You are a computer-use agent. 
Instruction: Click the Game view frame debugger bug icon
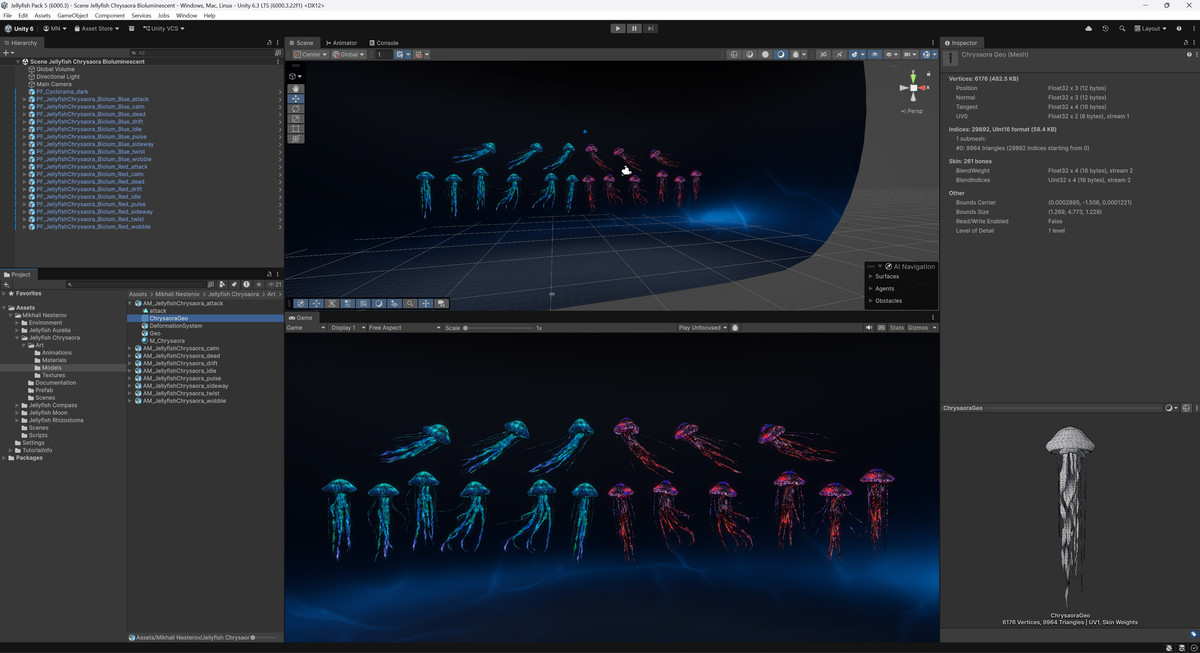coord(735,328)
